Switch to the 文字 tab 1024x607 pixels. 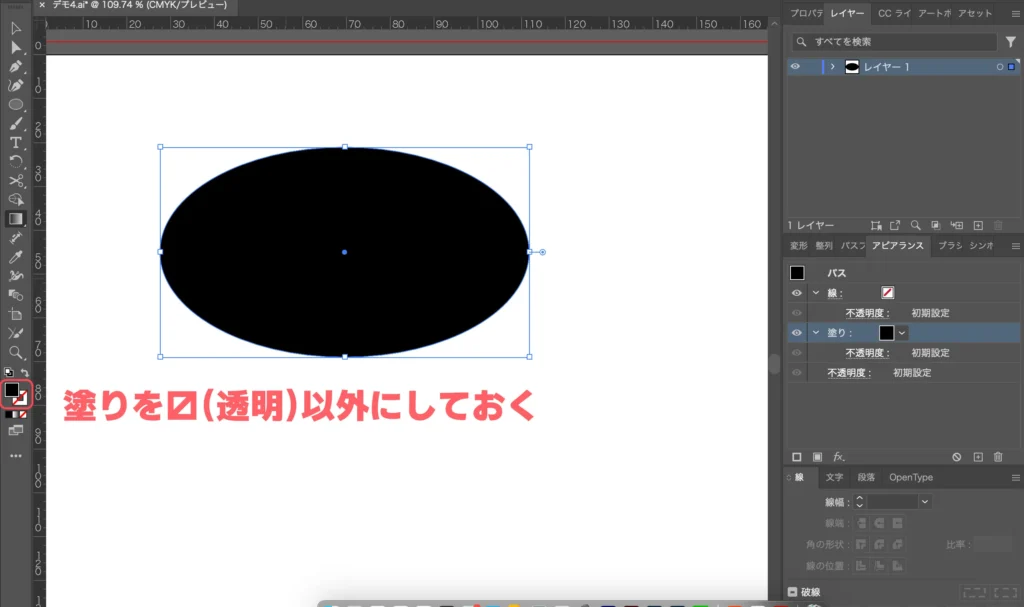pyautogui.click(x=834, y=477)
